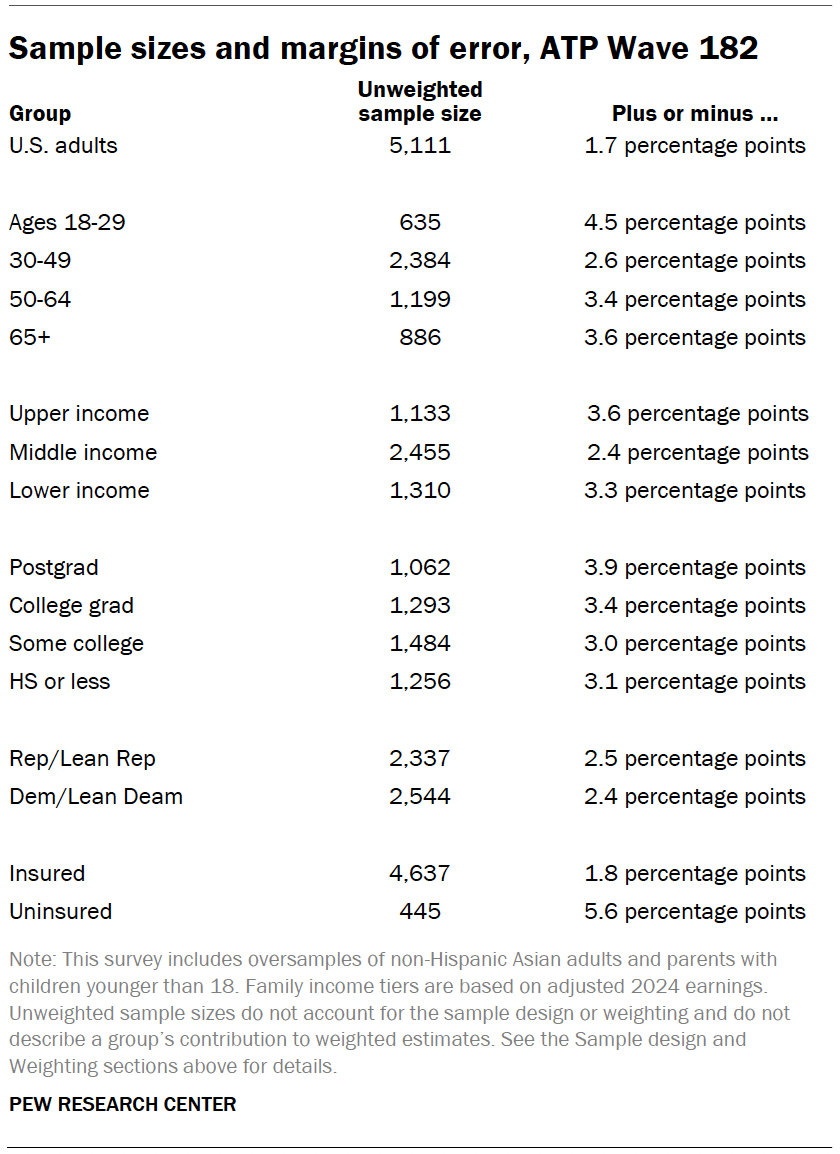
Task: Click the "Postgrad" row label
Action: pos(54,568)
